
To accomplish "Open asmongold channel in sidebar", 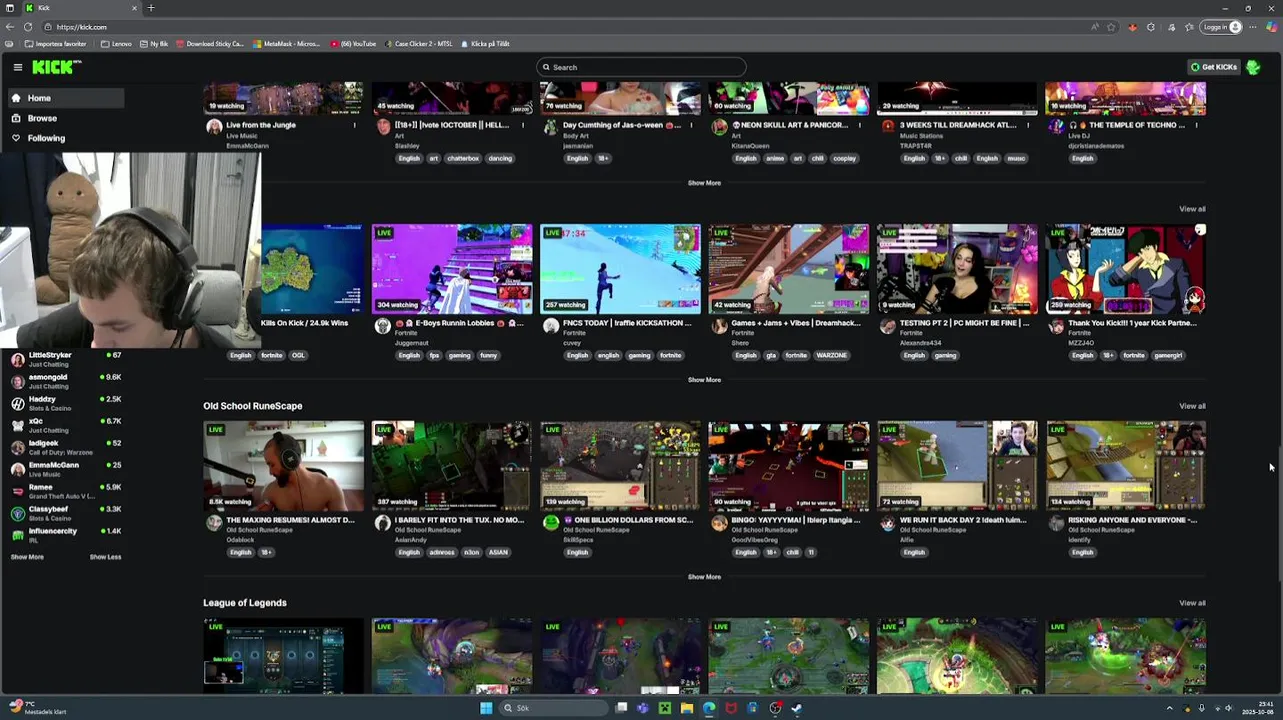I will 65,381.
